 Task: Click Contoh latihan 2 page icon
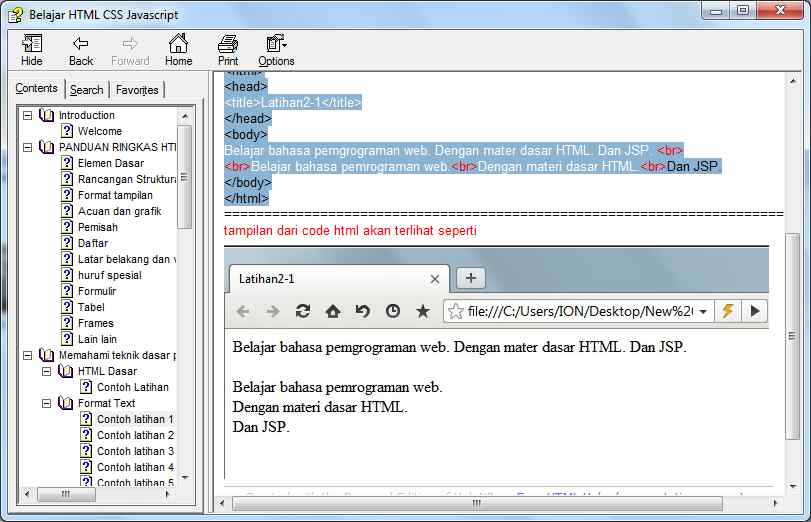(x=86, y=435)
